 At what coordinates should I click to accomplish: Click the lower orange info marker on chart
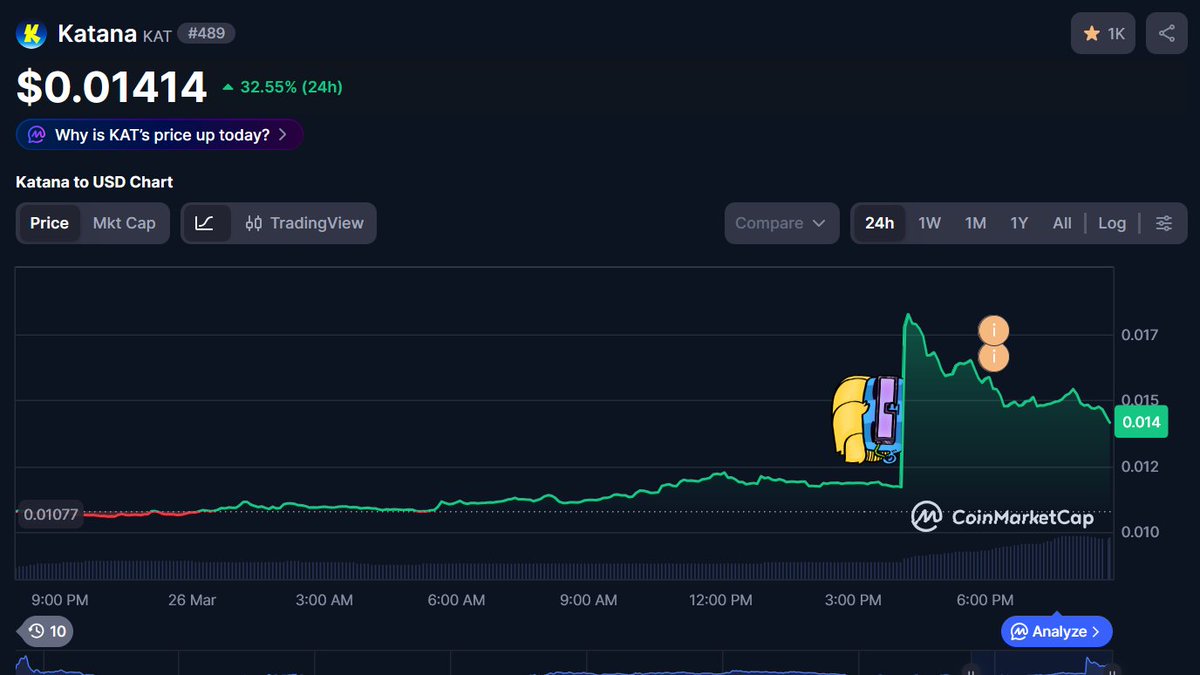993,357
